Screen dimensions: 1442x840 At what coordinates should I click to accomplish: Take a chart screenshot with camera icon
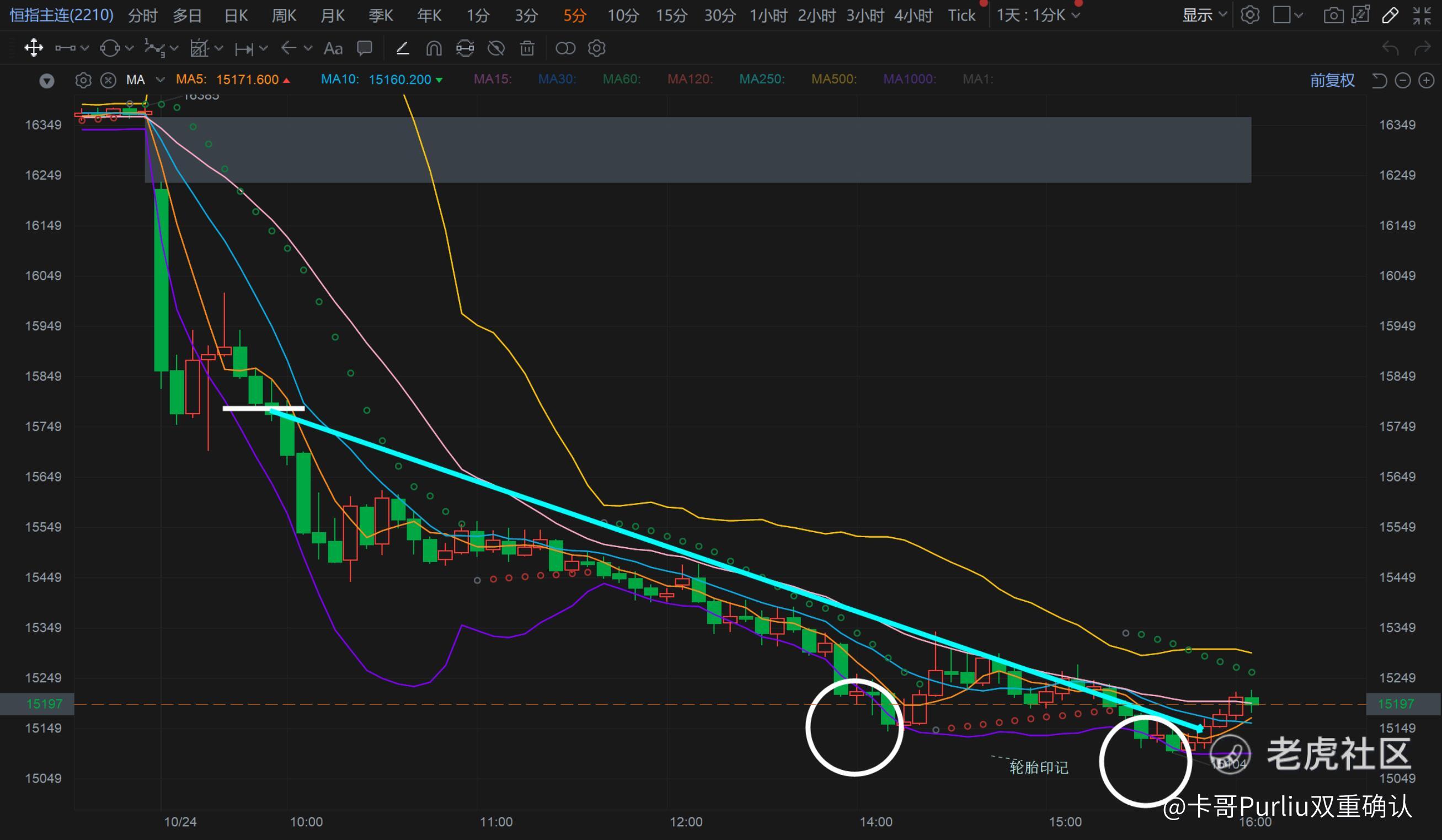coord(1333,15)
